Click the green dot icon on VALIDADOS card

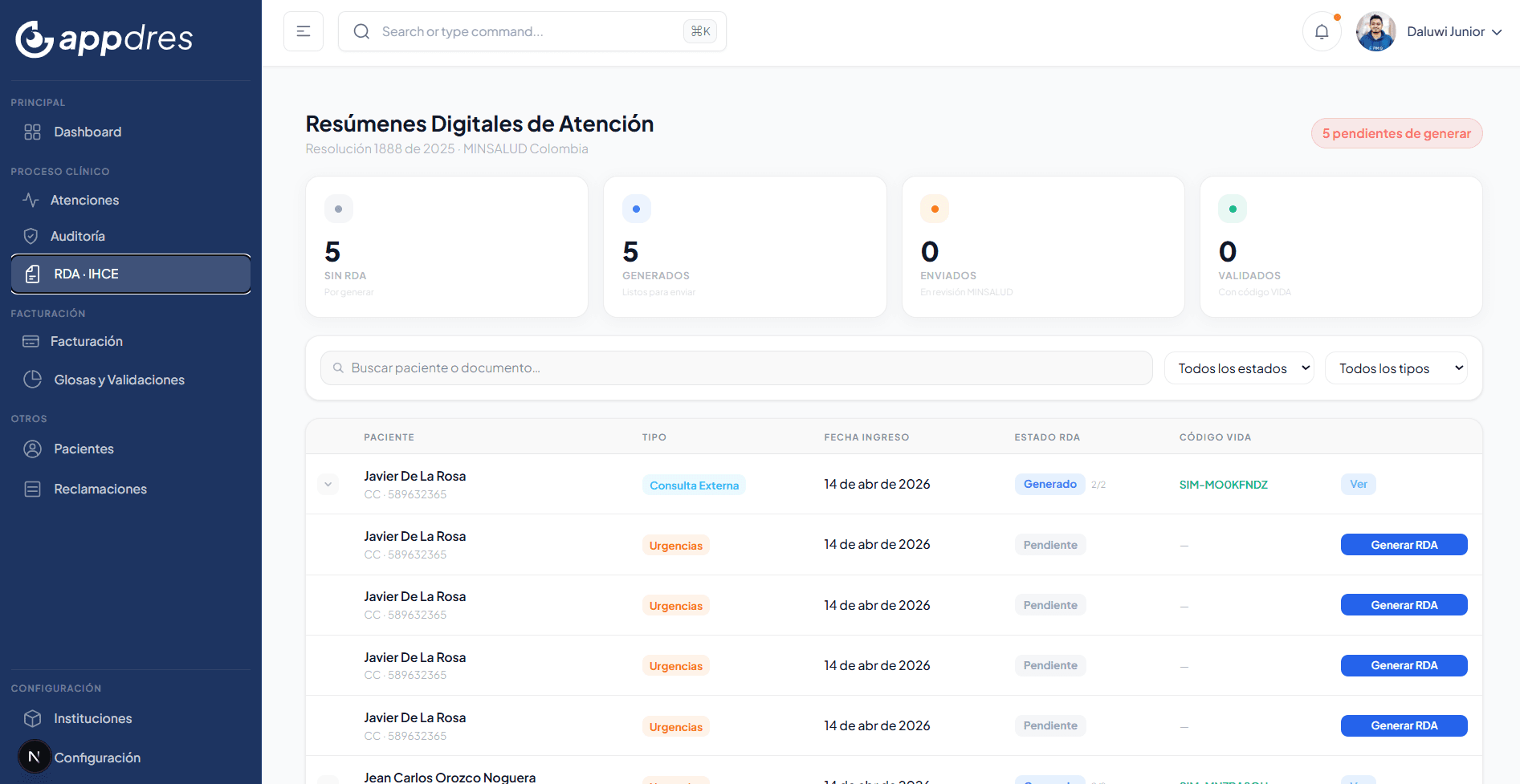(1233, 209)
